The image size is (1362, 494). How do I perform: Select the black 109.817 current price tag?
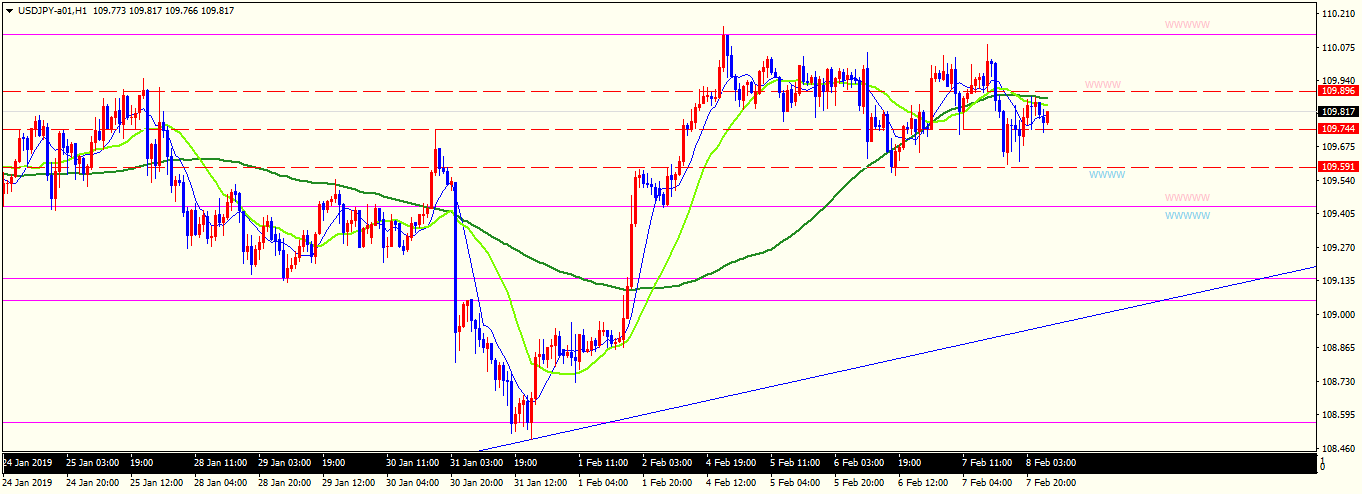click(x=1339, y=112)
